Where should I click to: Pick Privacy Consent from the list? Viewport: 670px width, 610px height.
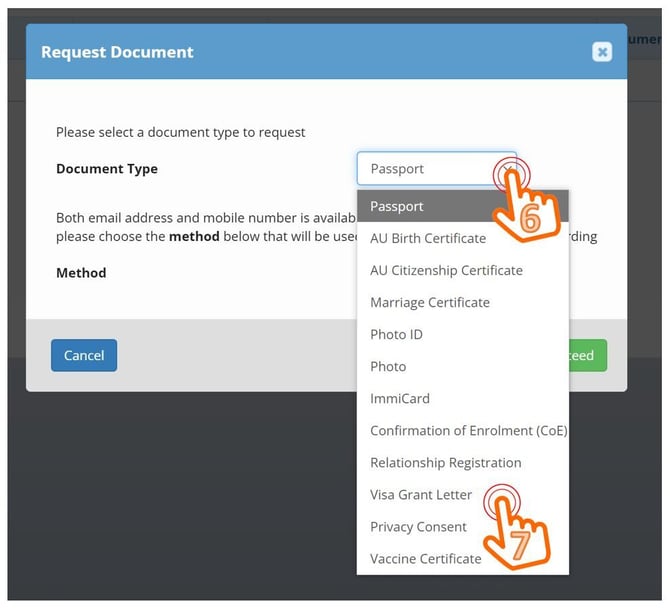[420, 526]
